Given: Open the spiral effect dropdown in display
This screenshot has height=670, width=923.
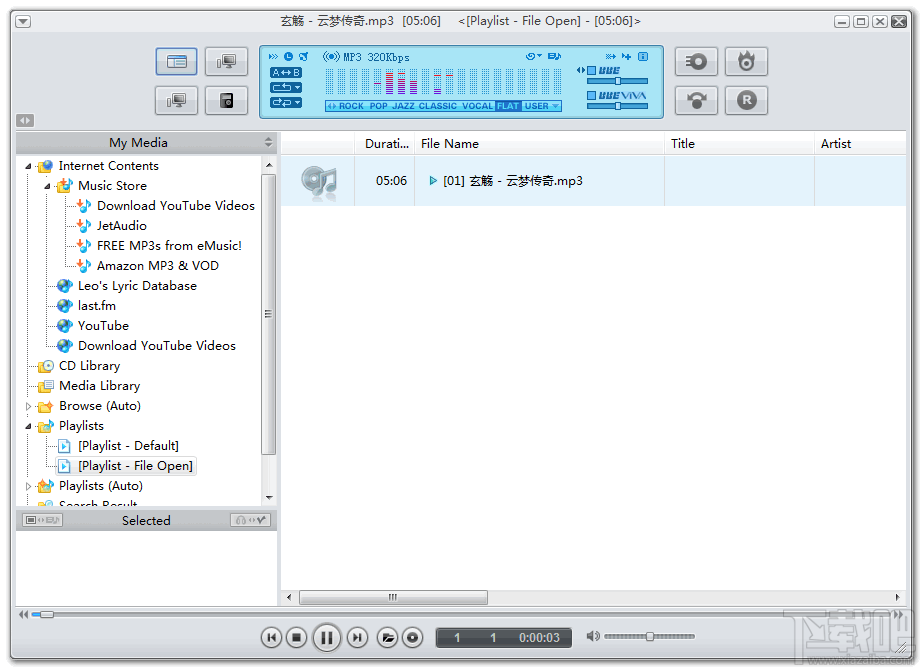Looking at the screenshot, I should click(x=533, y=57).
